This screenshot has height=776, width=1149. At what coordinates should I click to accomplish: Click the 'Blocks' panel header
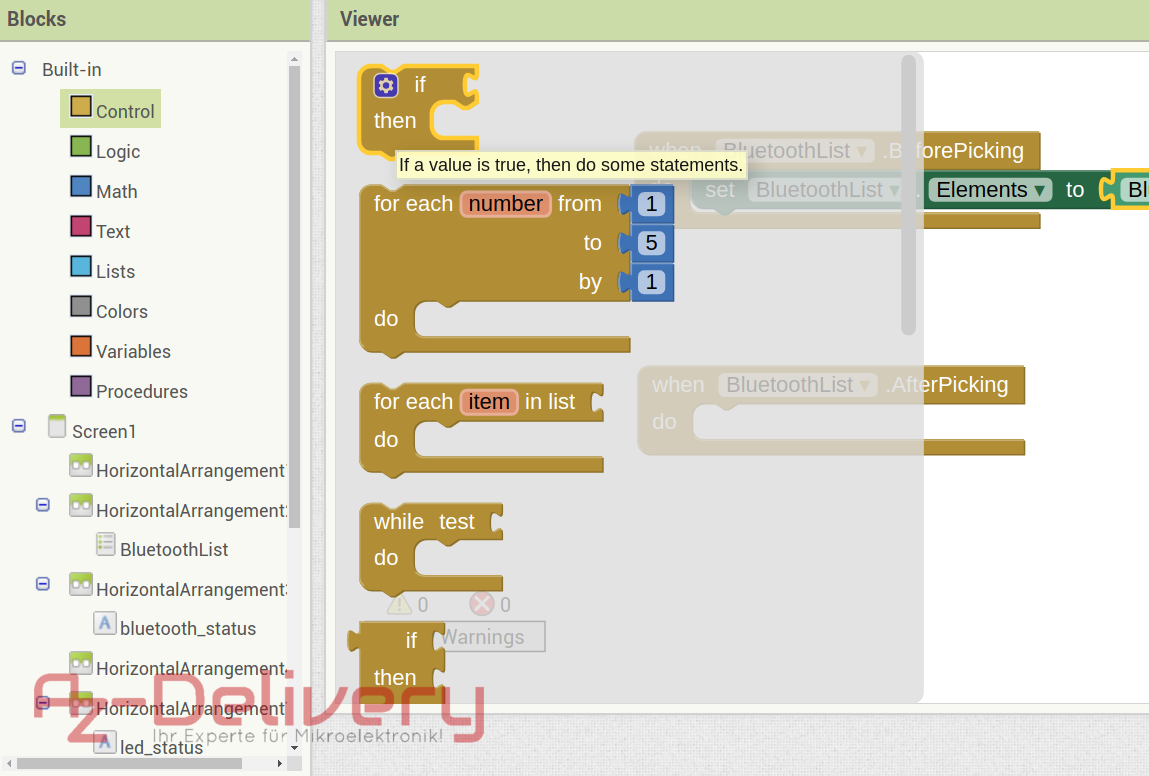pyautogui.click(x=37, y=19)
